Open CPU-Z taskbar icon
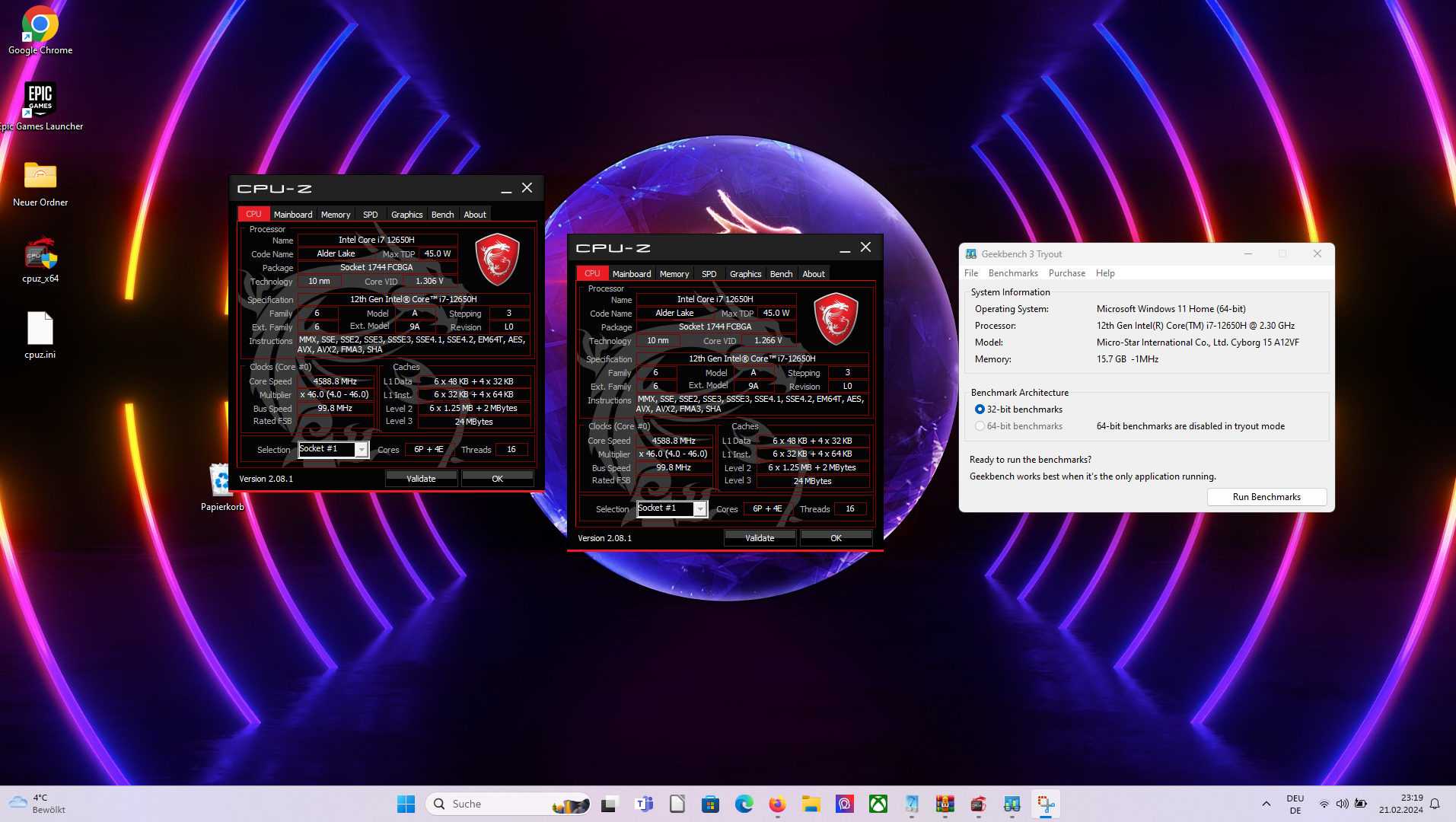 click(979, 804)
